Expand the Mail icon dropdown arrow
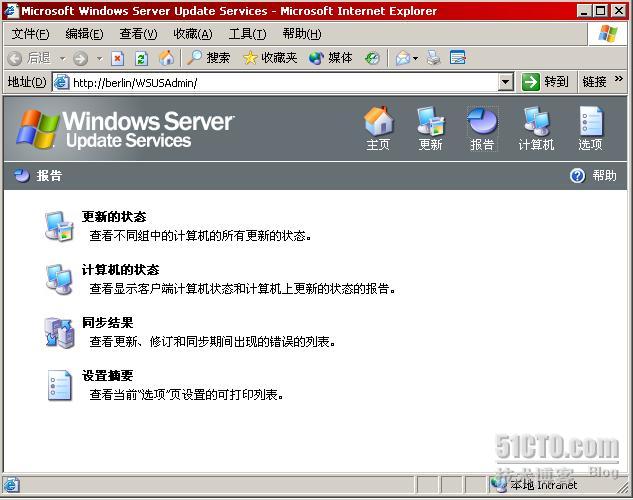The image size is (633, 500). (x=415, y=59)
